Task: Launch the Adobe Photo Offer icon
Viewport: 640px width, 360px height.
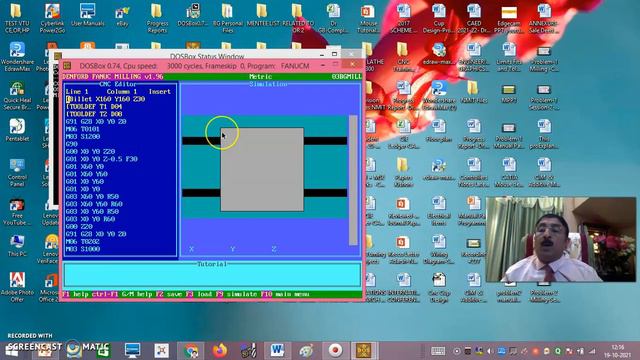Action: pos(17,287)
